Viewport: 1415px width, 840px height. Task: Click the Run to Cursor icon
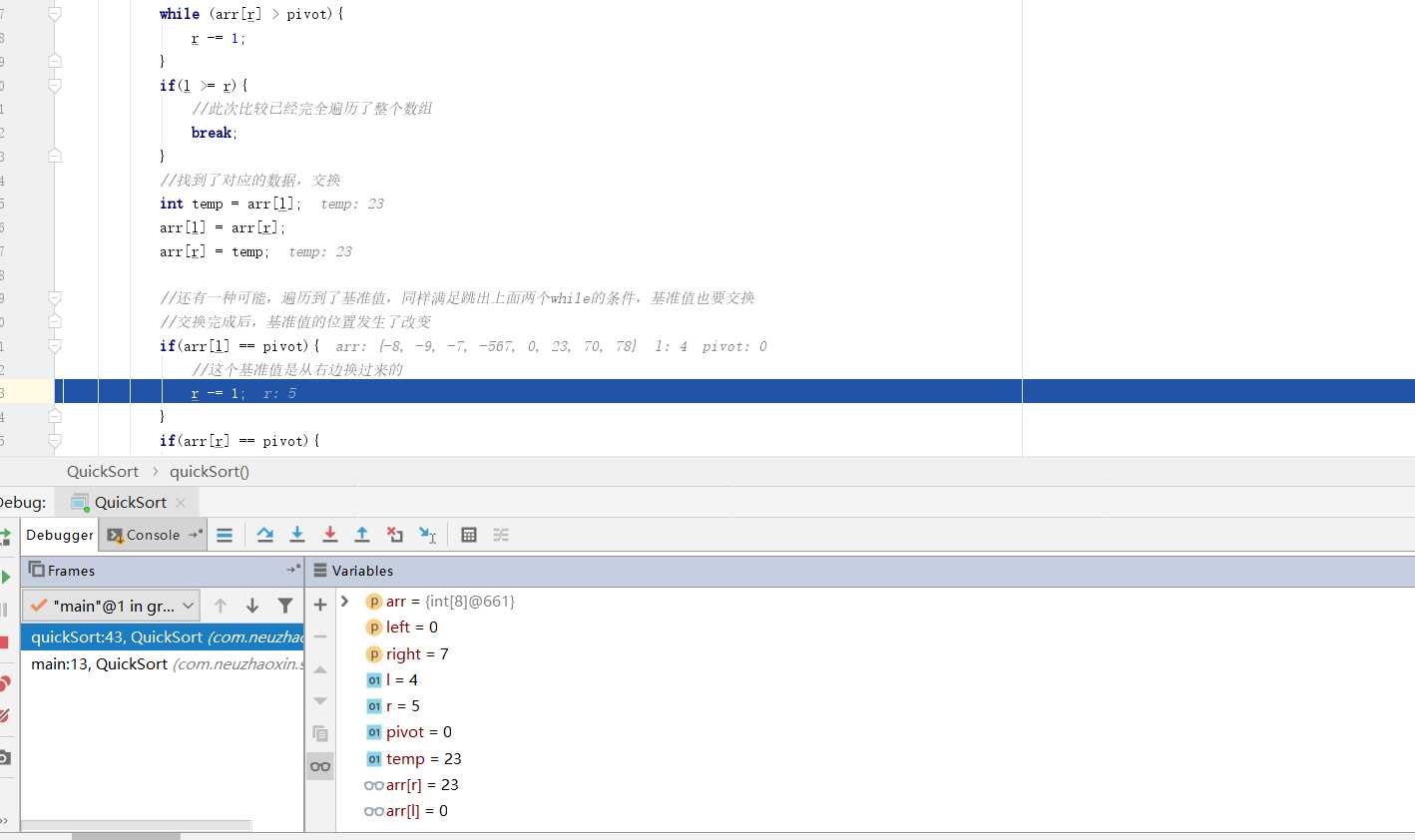(x=428, y=535)
